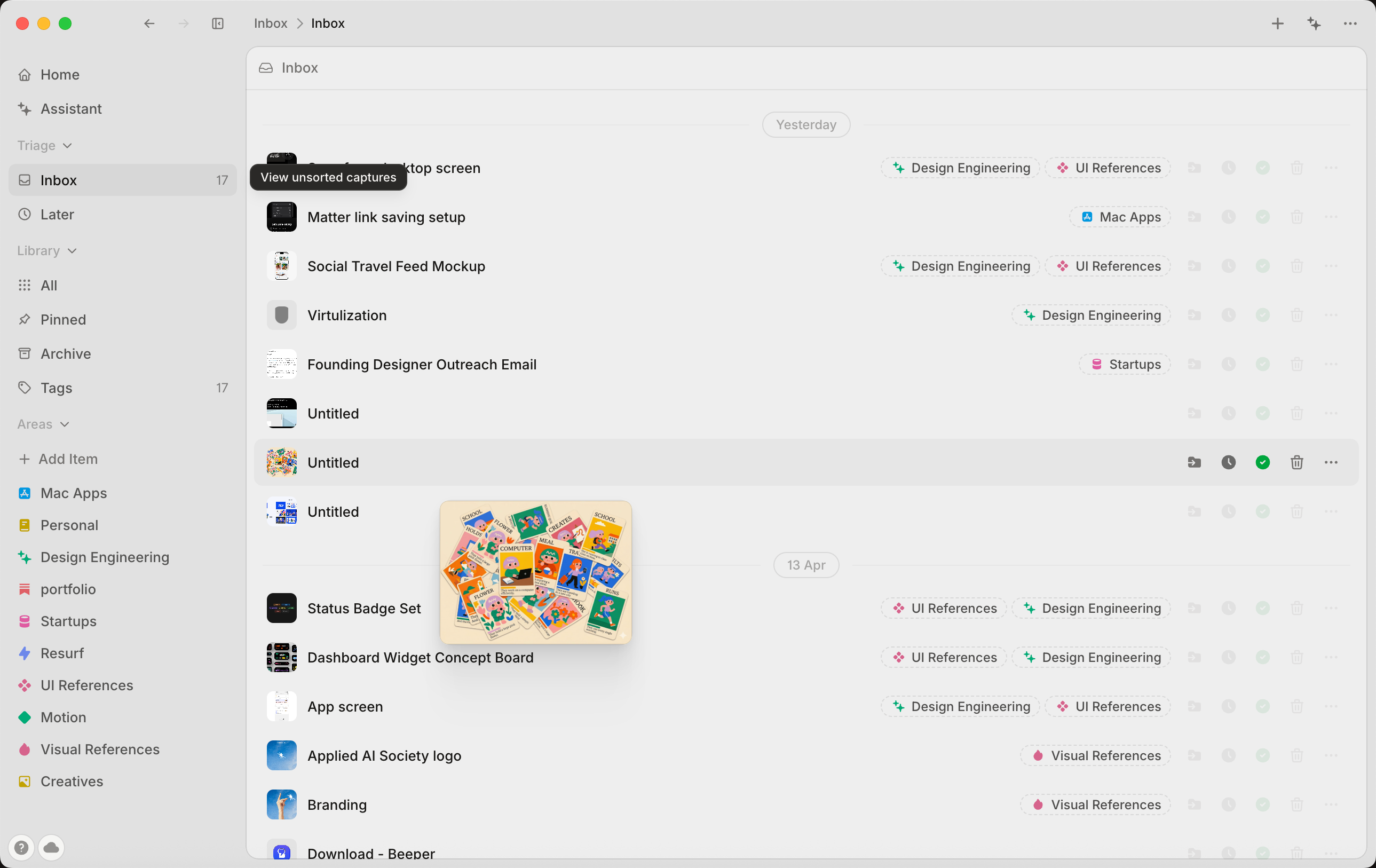Viewport: 1376px width, 868px height.
Task: Open Design Engineering tag on Virtulization row
Action: coord(1092,315)
